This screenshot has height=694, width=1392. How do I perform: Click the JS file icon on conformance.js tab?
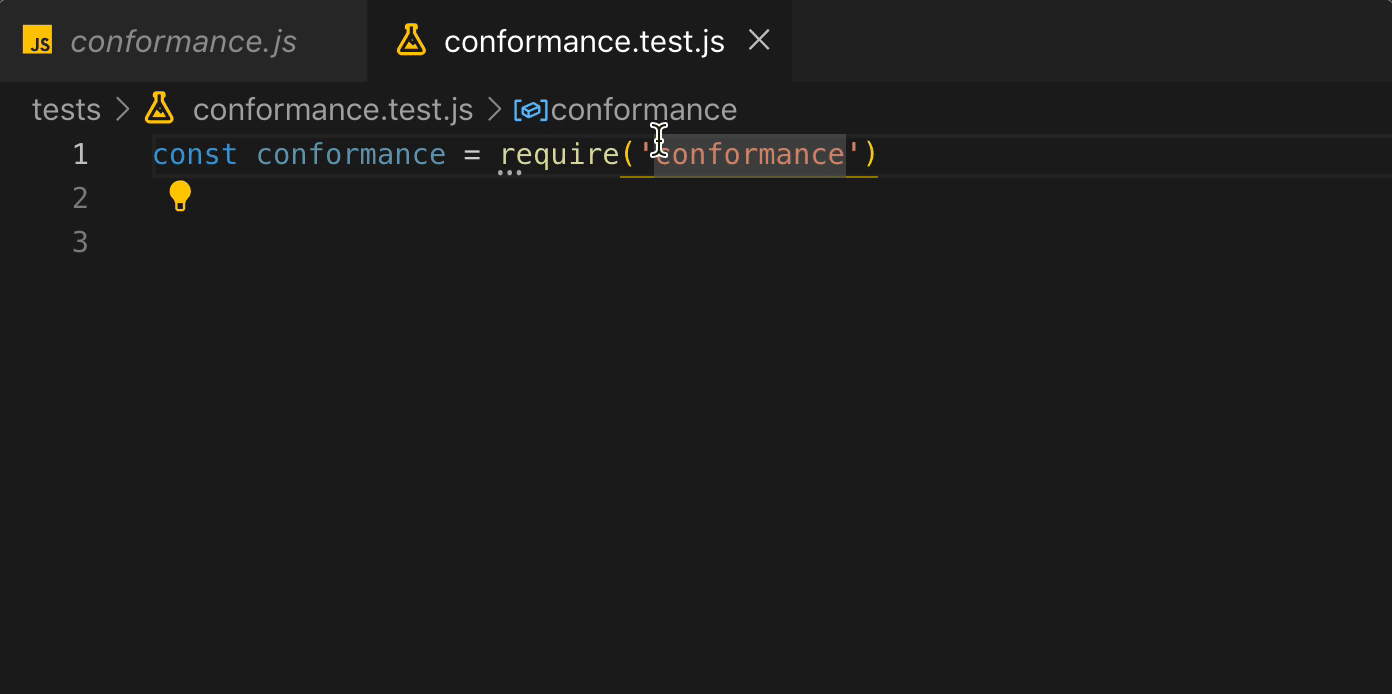37,41
